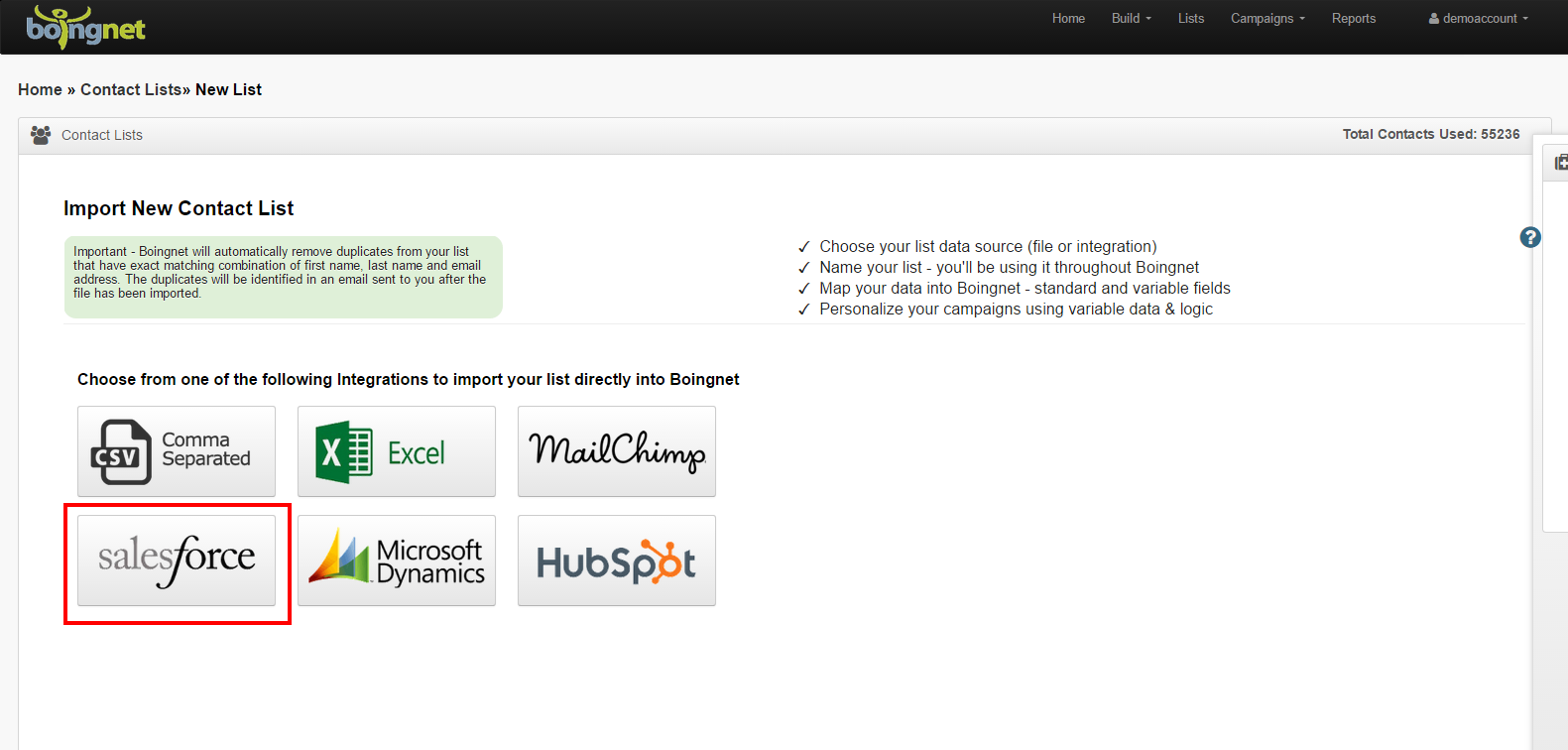
Task: Choose the HubSpot integration
Action: point(617,561)
